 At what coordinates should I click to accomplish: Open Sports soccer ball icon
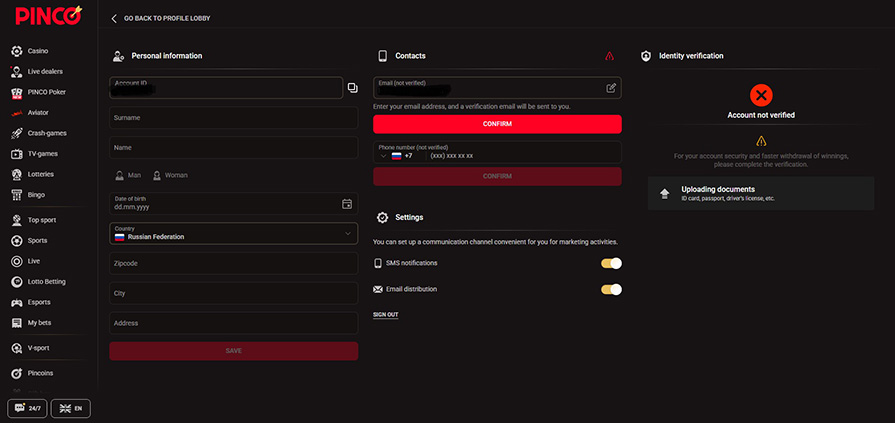(17, 241)
